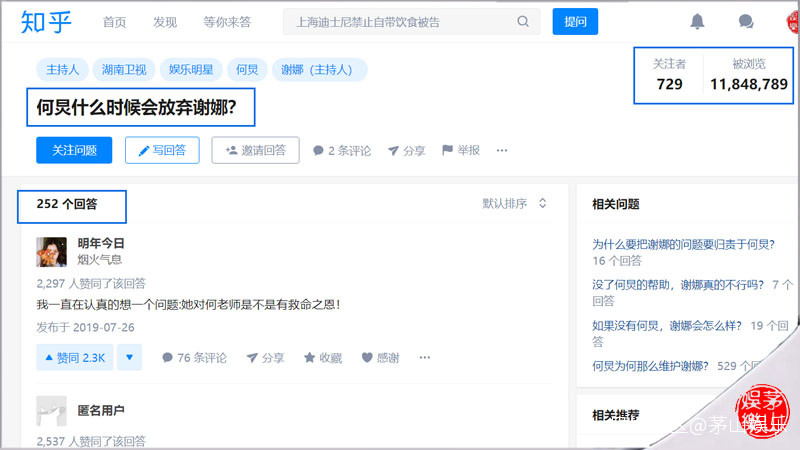The height and width of the screenshot is (450, 800).
Task: Open the notifications bell icon
Action: coord(697,21)
